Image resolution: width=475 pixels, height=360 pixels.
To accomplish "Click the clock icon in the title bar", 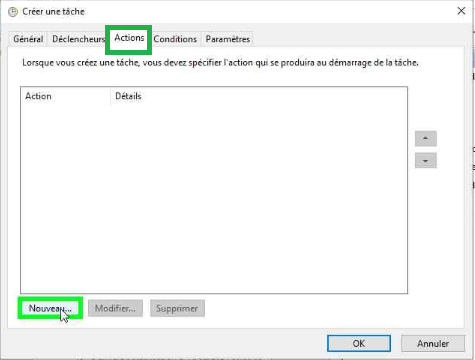I will point(13,12).
